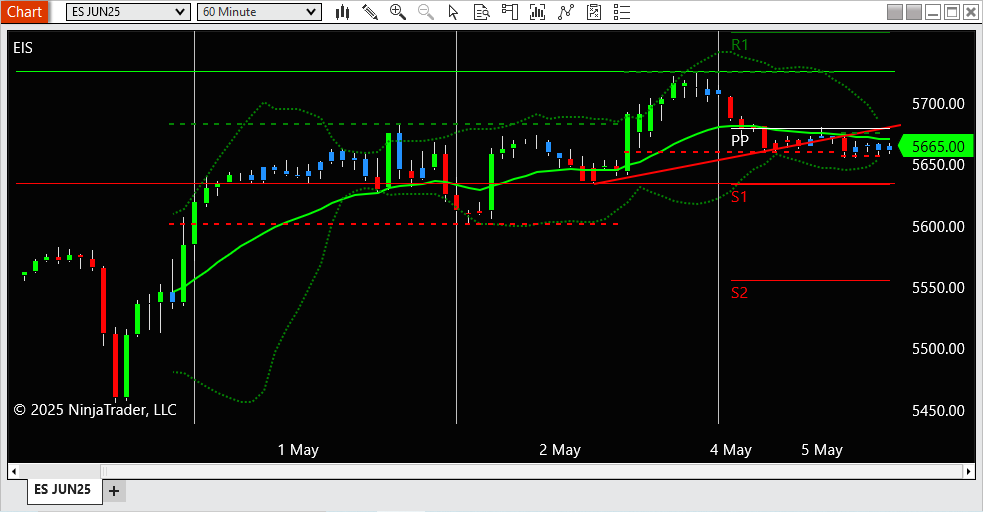983x512 pixels.
Task: Click the S2 pivot label
Action: click(739, 293)
